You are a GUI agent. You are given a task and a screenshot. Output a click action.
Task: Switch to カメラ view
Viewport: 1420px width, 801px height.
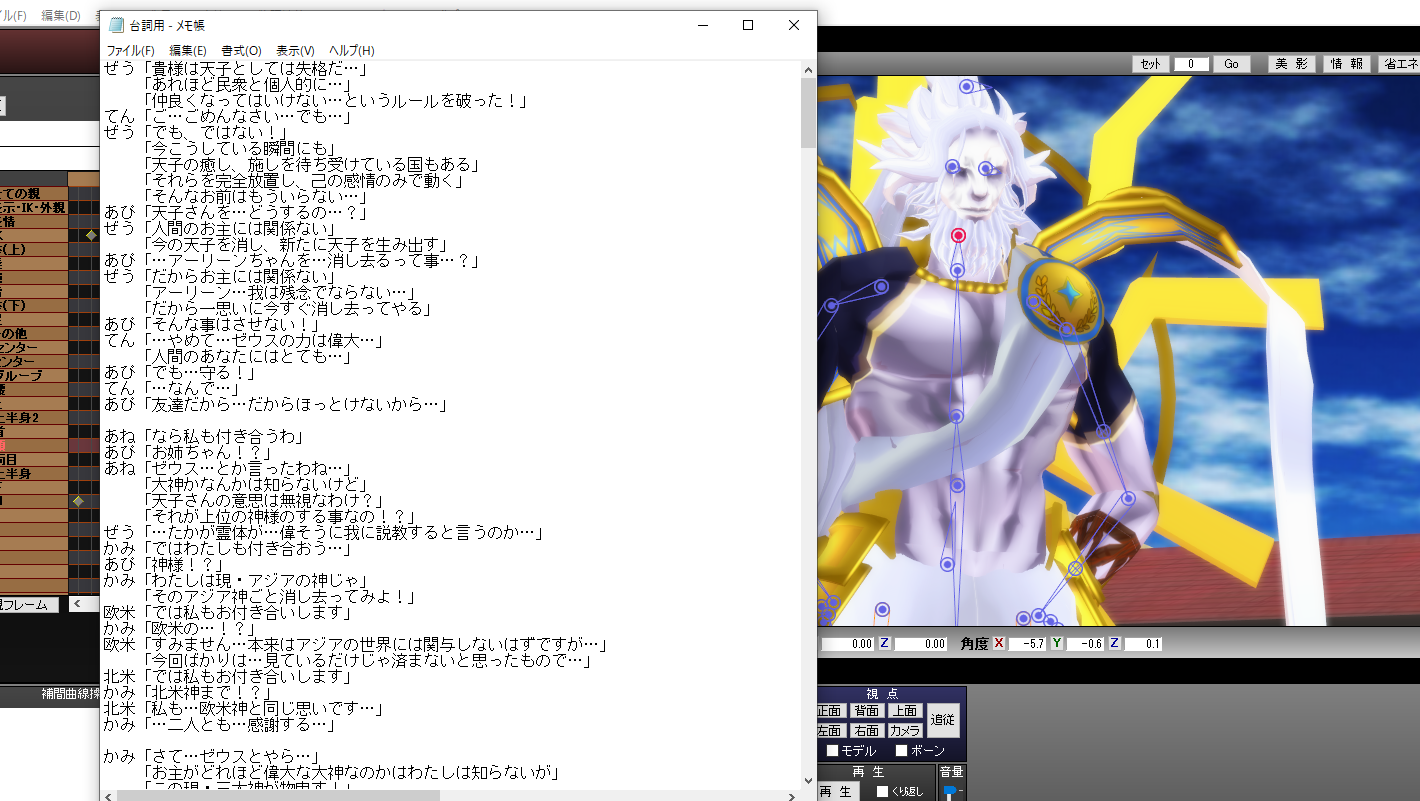[903, 731]
